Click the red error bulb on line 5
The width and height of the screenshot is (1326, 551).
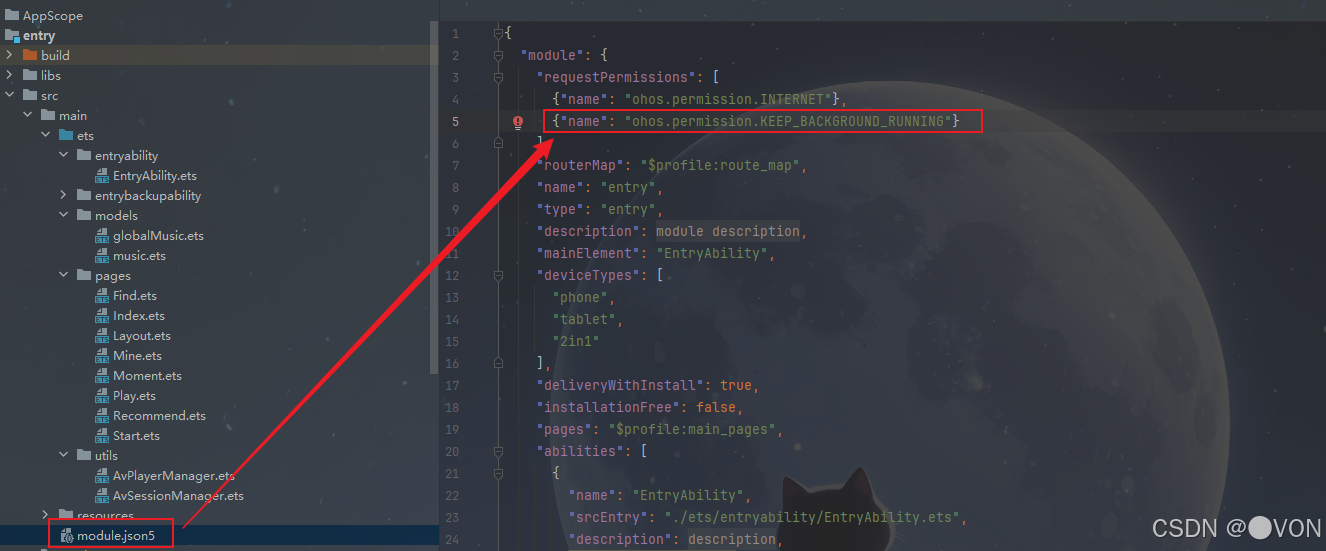(x=518, y=122)
